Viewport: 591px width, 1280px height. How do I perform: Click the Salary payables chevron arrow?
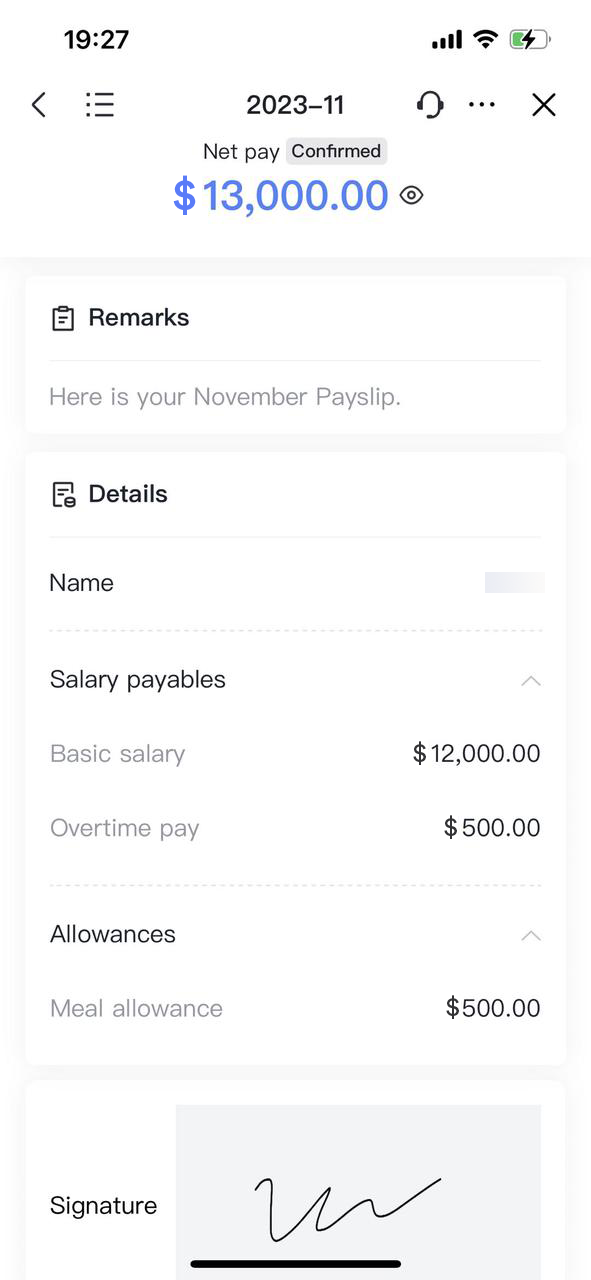pyautogui.click(x=530, y=681)
